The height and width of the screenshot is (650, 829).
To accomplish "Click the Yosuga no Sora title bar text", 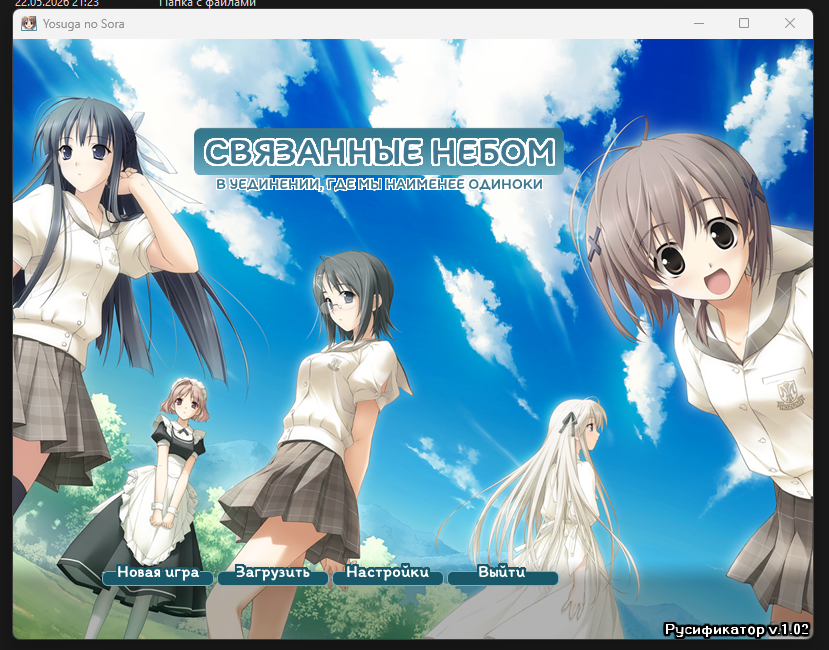I will tap(84, 24).
